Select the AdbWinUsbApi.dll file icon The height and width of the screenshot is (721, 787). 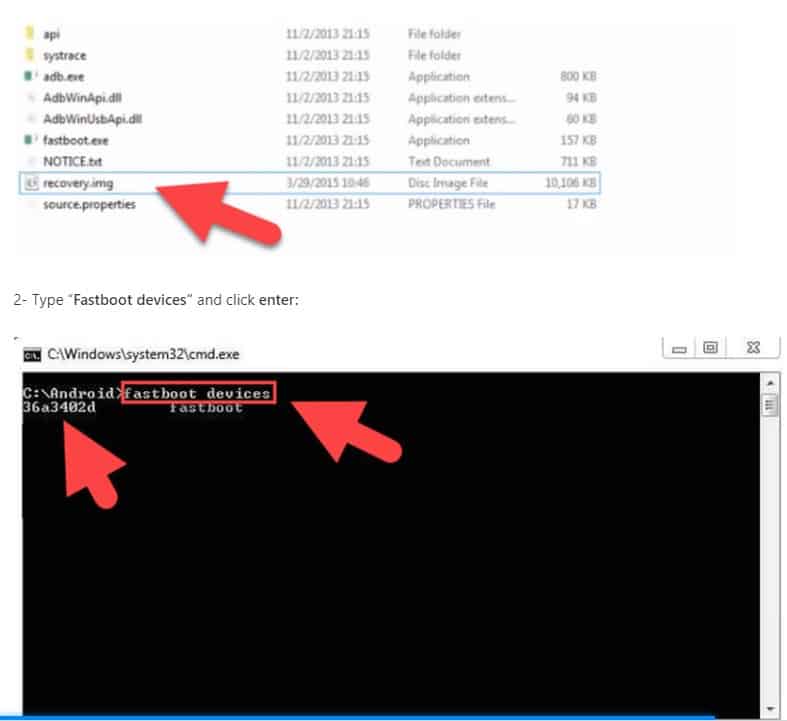pyautogui.click(x=31, y=119)
